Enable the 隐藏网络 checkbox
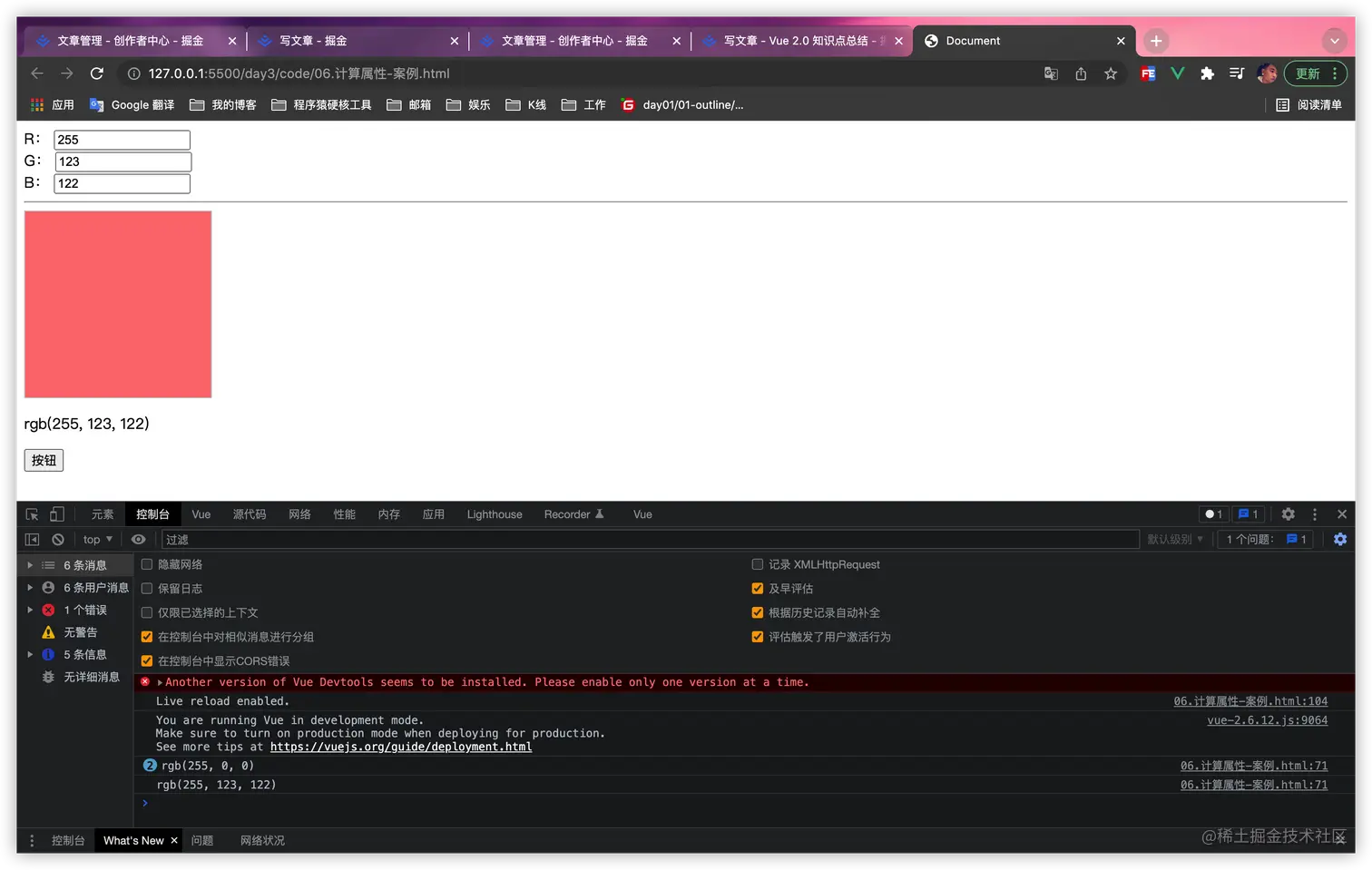Viewport: 1372px width, 870px height. [x=146, y=563]
